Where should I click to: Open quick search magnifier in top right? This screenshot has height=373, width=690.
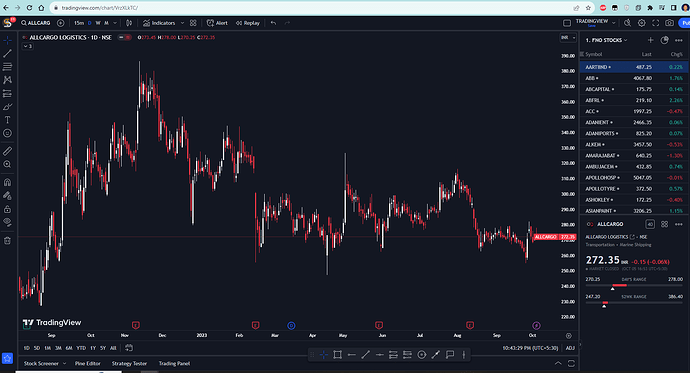coord(628,23)
